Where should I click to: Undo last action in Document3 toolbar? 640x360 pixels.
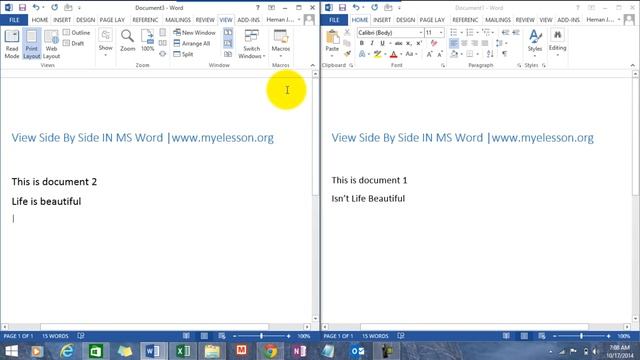36,7
